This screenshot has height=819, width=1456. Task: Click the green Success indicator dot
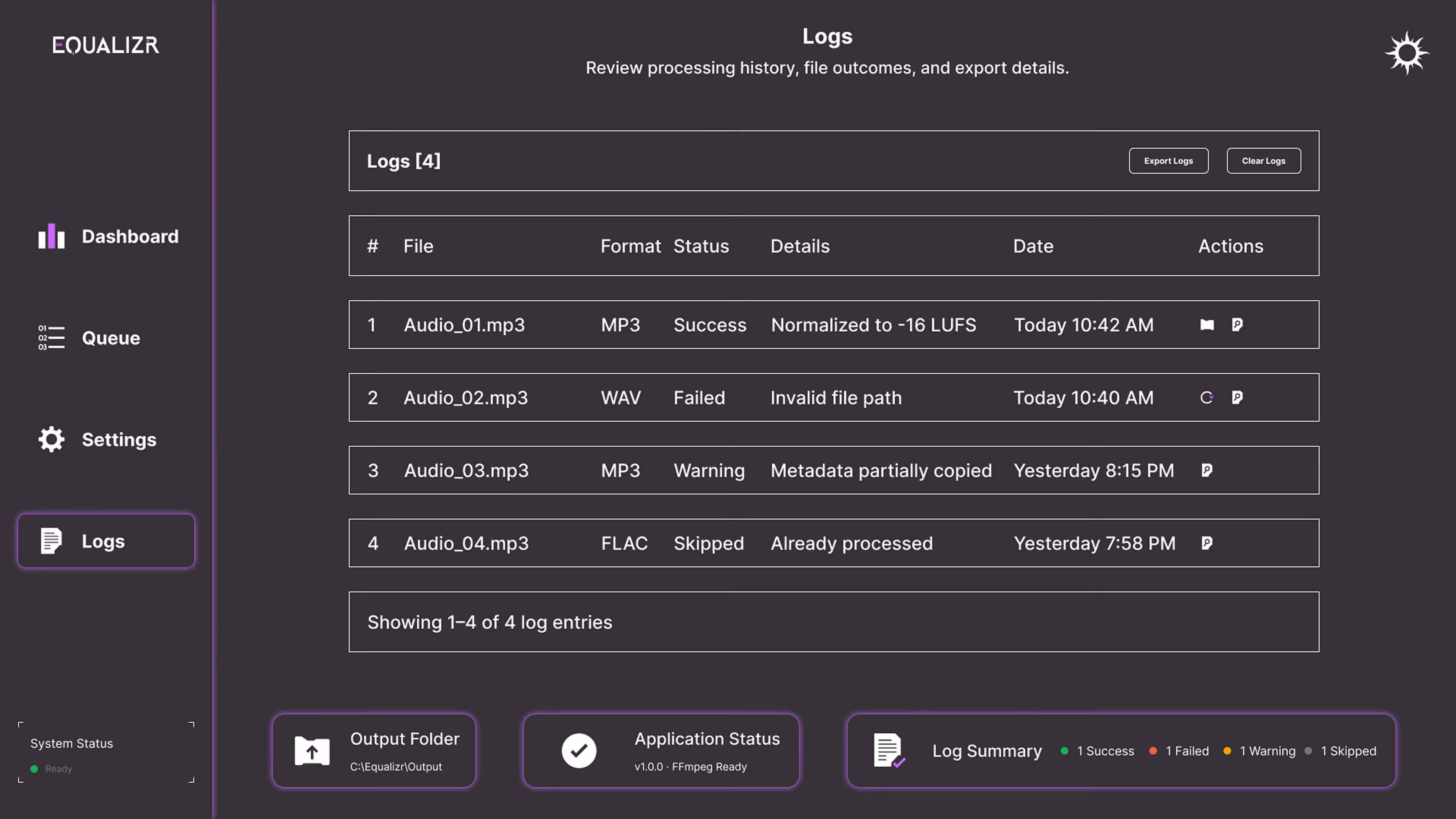[1064, 751]
